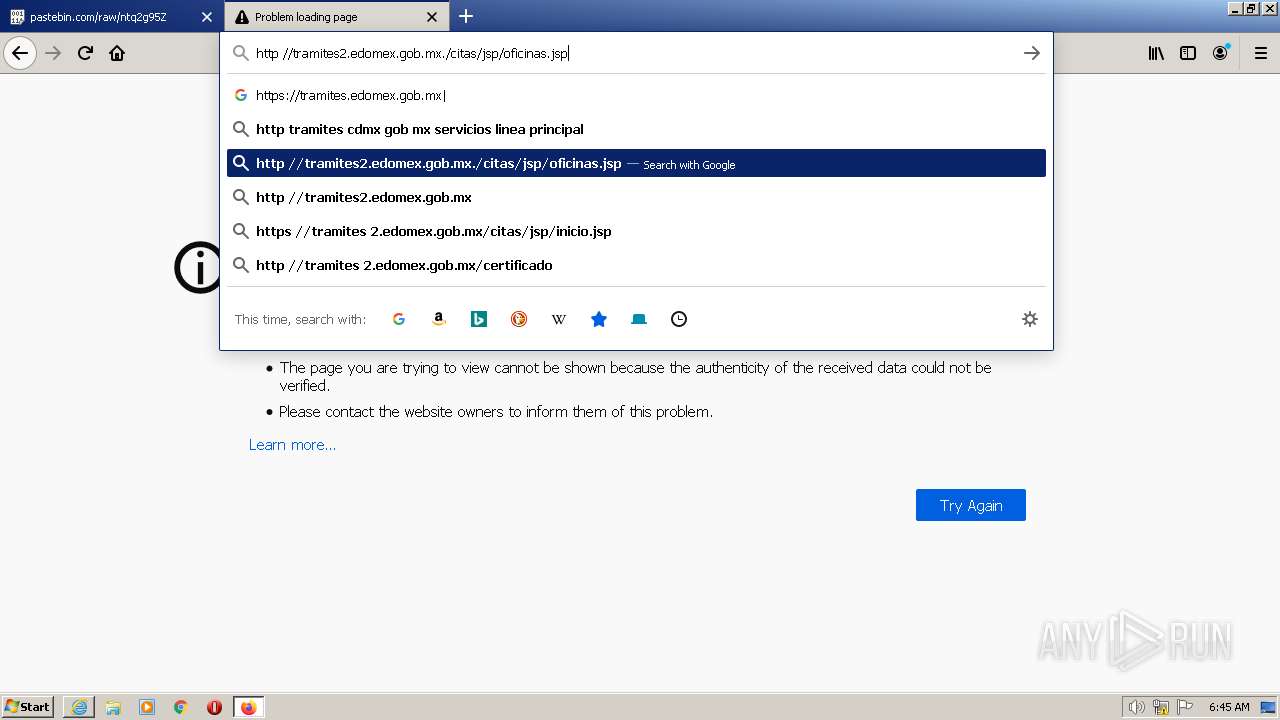Go back to the previous page

coord(20,53)
